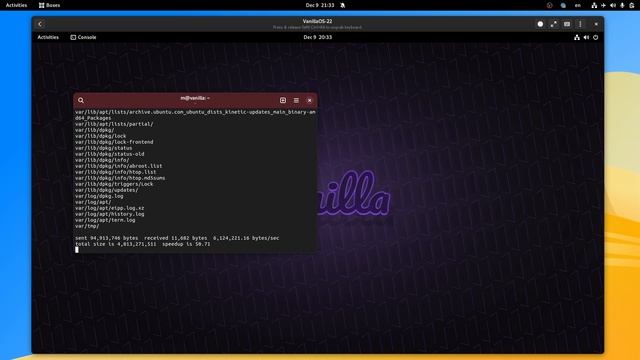Viewport: 640px width, 360px height.
Task: Click terminal line 'var/tmp/'
Action: [x=87, y=226]
